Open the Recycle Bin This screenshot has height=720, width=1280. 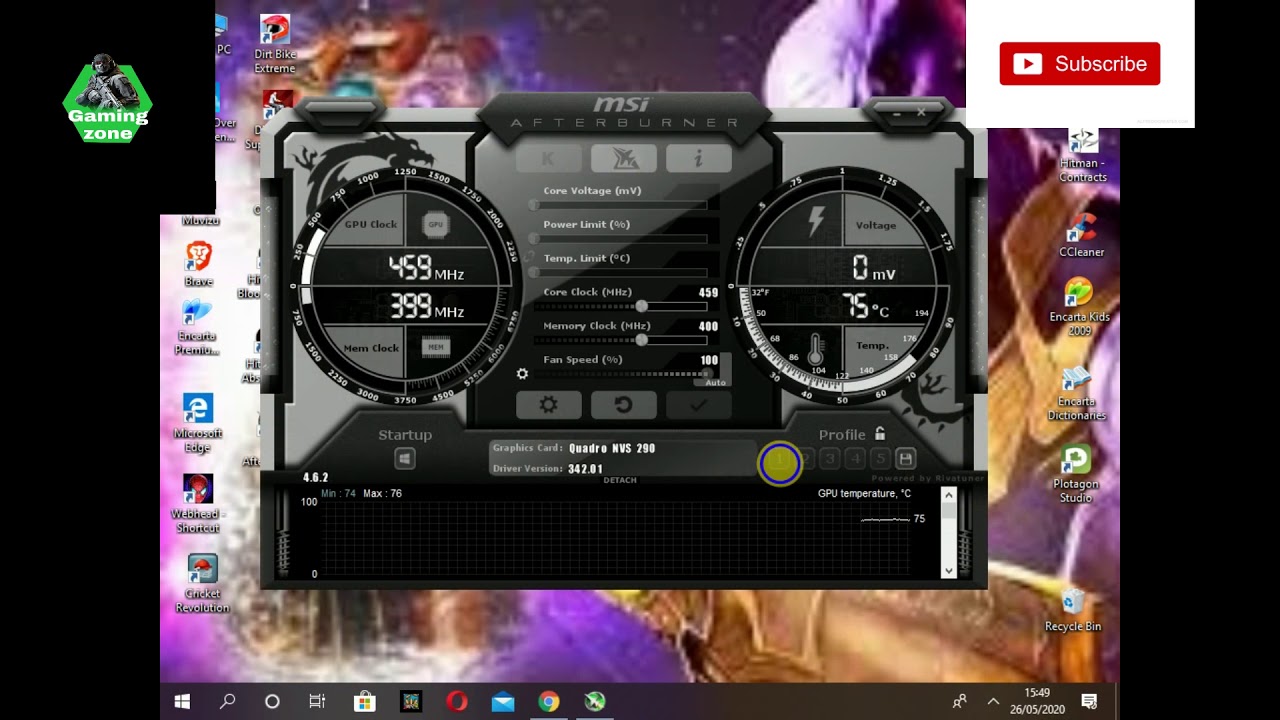[x=1073, y=610]
